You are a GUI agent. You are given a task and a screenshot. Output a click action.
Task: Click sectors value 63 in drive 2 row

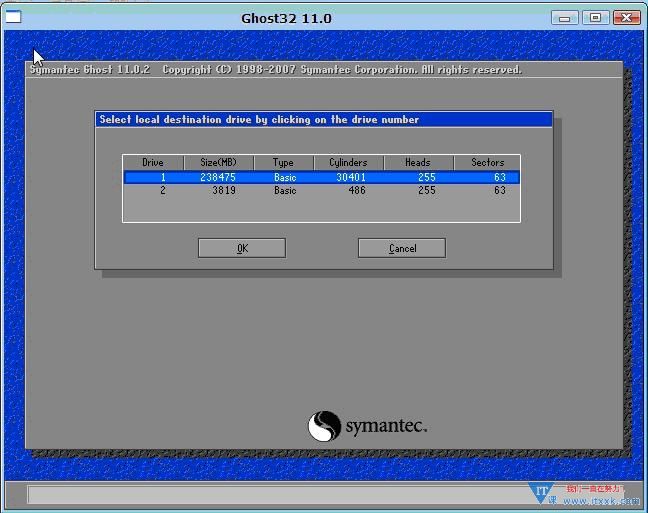point(500,190)
